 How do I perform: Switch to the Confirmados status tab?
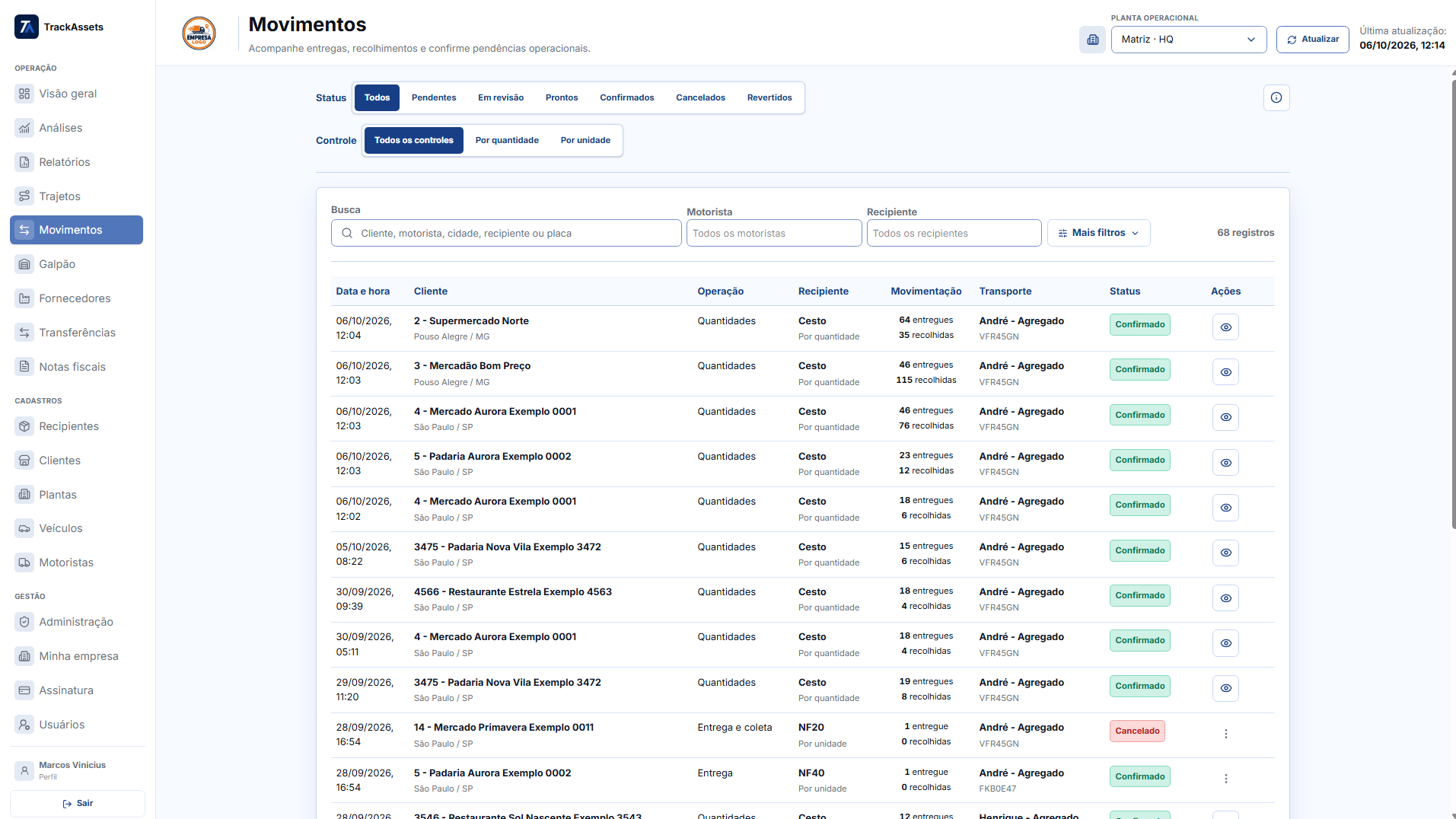pos(626,97)
